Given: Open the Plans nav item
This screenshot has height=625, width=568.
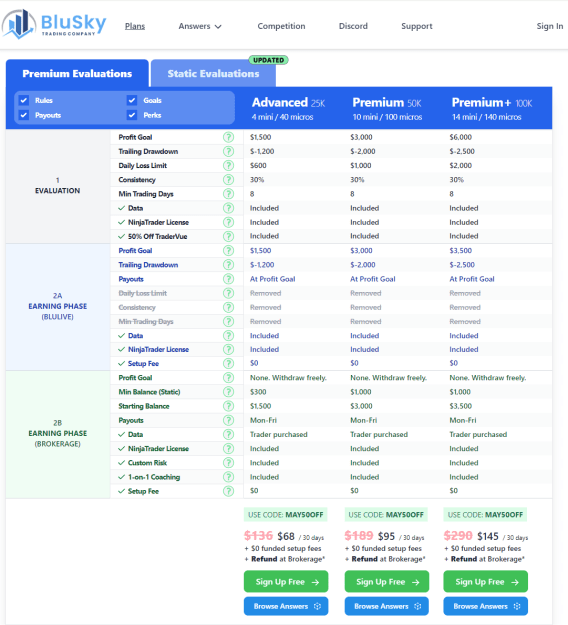Looking at the screenshot, I should click(135, 26).
